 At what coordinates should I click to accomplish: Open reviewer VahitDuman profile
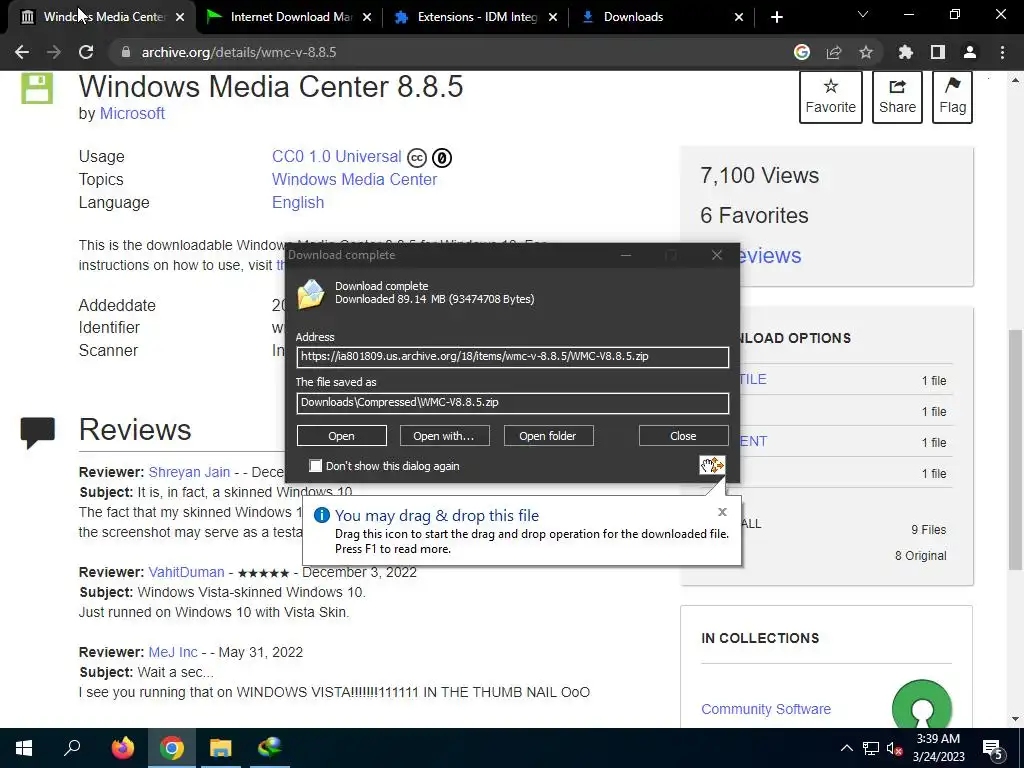coord(186,572)
